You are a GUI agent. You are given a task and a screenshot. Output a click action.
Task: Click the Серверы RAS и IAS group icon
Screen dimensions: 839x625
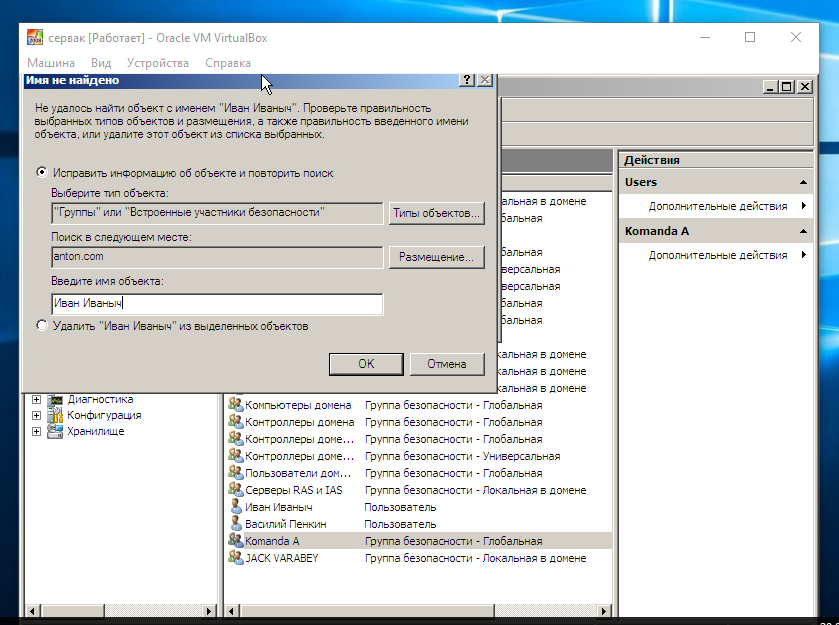(236, 490)
